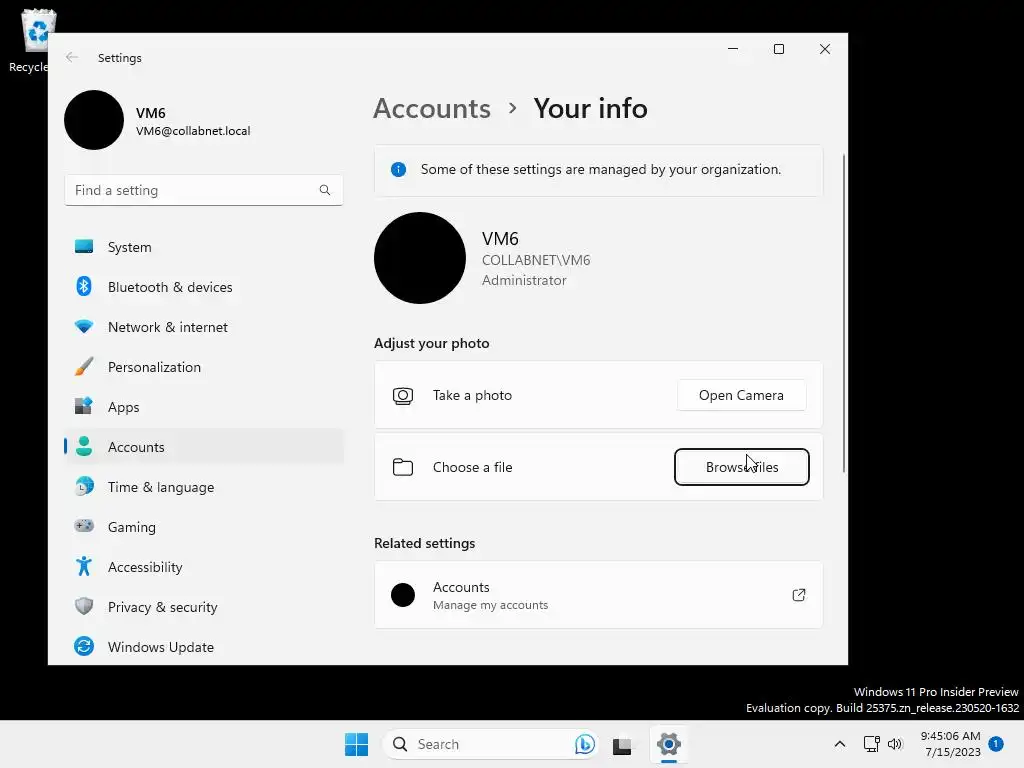Open the notification badge in tray

click(x=996, y=744)
